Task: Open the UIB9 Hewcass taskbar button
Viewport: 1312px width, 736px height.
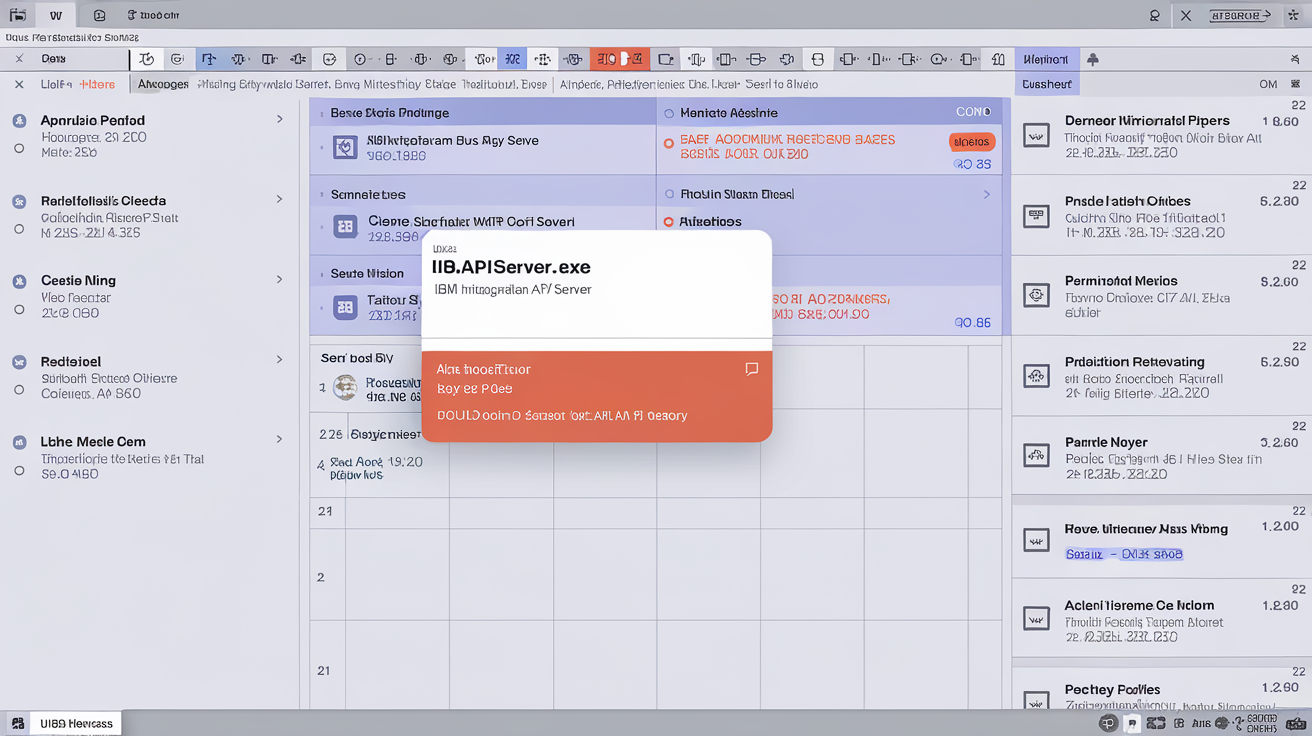Action: (77, 722)
